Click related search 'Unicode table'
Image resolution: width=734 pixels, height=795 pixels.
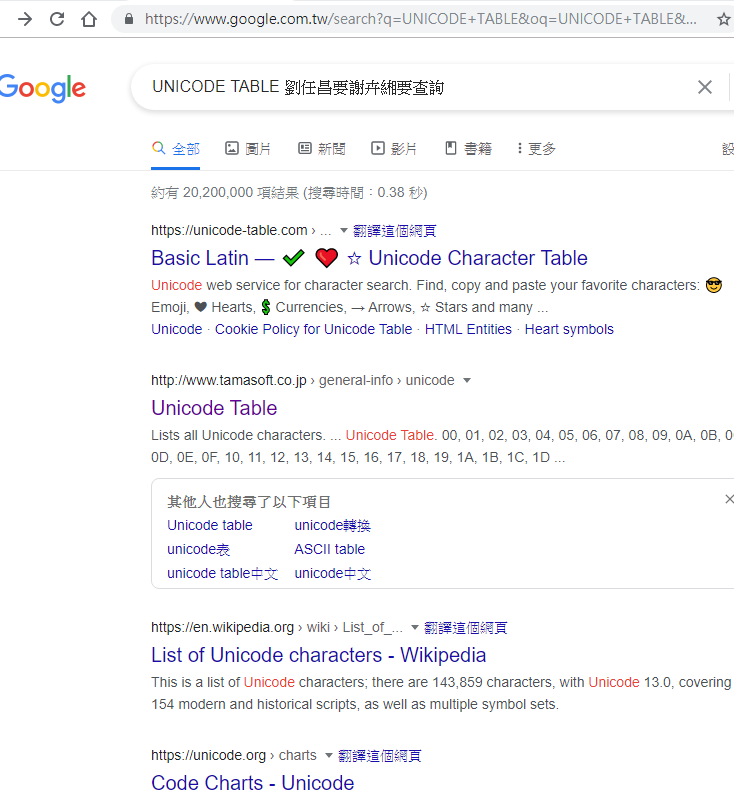point(210,525)
